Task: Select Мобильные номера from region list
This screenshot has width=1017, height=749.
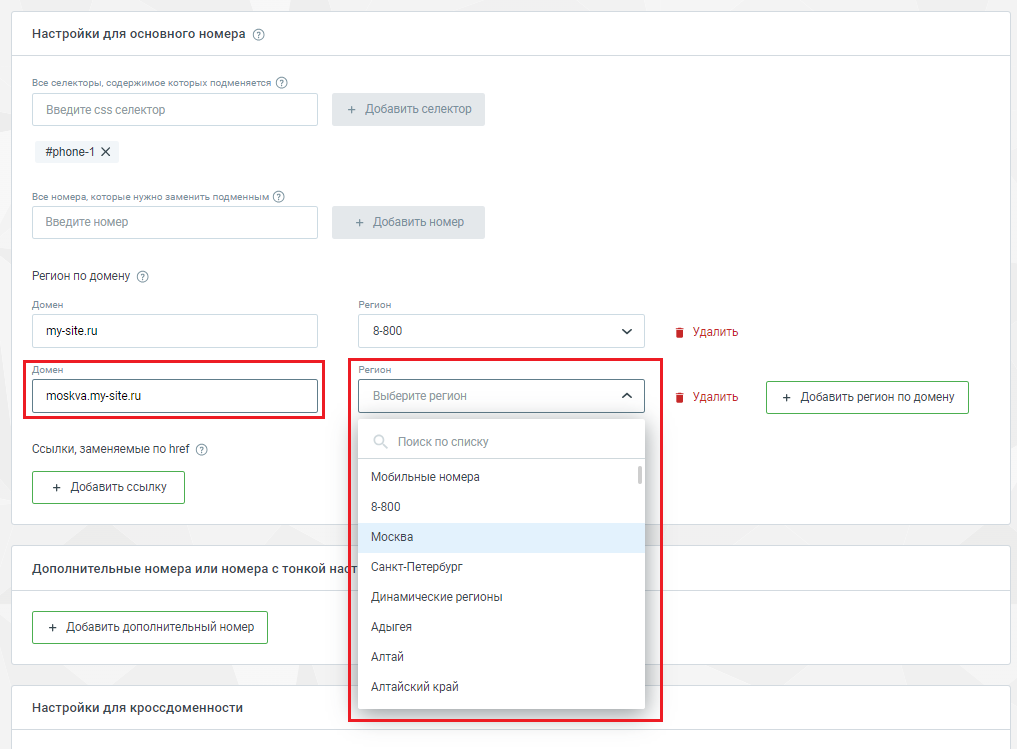Action: (x=501, y=477)
